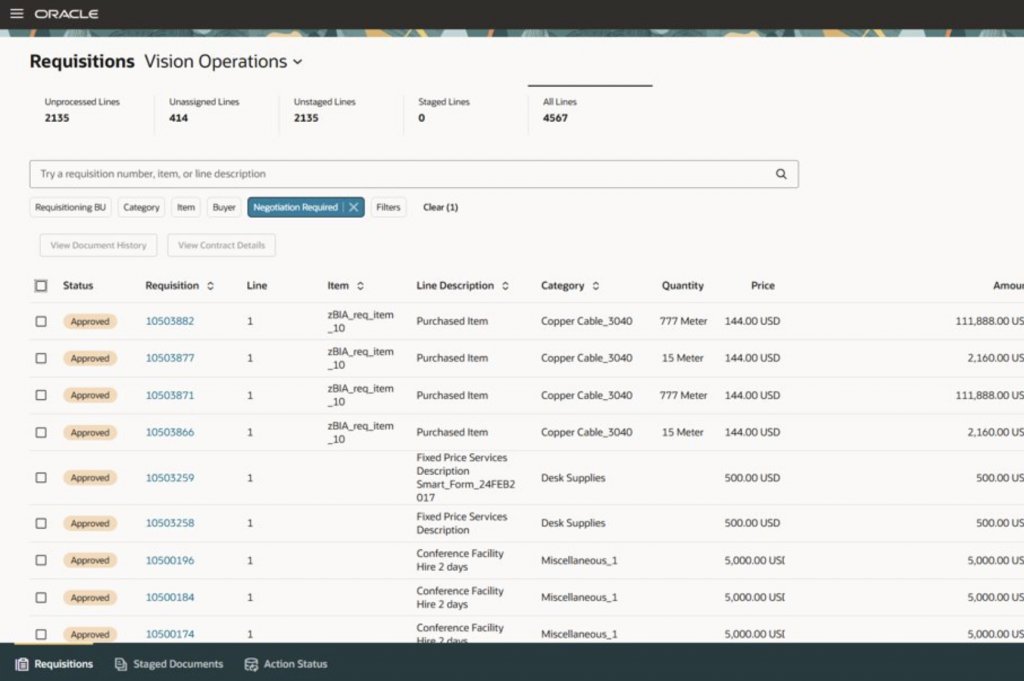This screenshot has width=1024, height=681.
Task: Click into the requisition search field
Action: [x=400, y=174]
